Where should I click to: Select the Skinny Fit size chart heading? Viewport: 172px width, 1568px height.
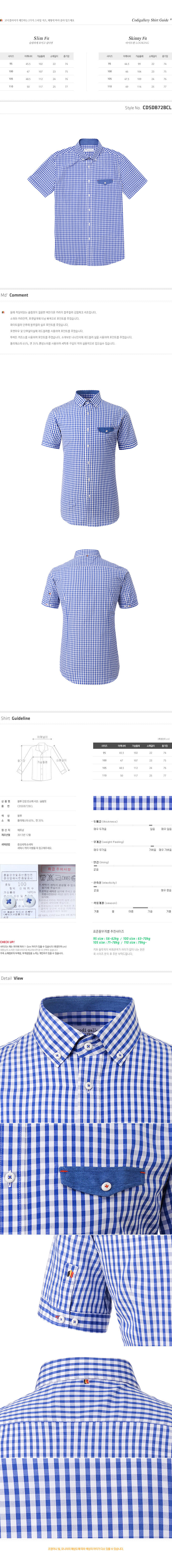point(137,38)
